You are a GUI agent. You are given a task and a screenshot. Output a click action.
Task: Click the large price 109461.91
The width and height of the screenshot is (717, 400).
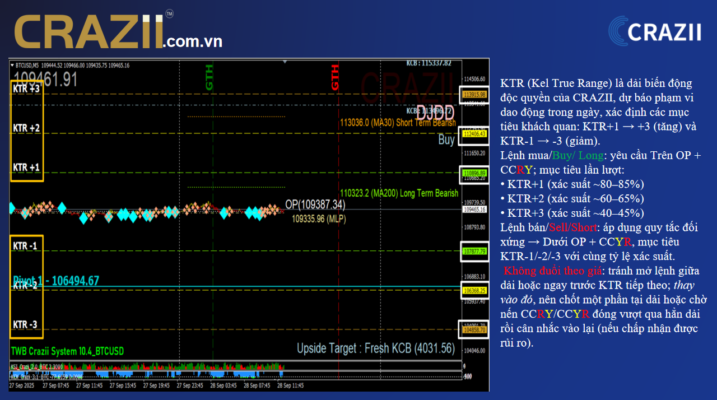(x=46, y=80)
